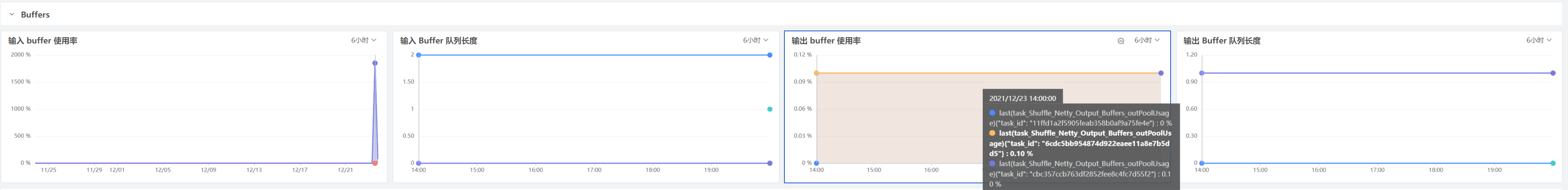This screenshot has width=1568, height=190.
Task: Click the teal data point in 输入 Buffer 队列长度 chart
Action: [770, 109]
